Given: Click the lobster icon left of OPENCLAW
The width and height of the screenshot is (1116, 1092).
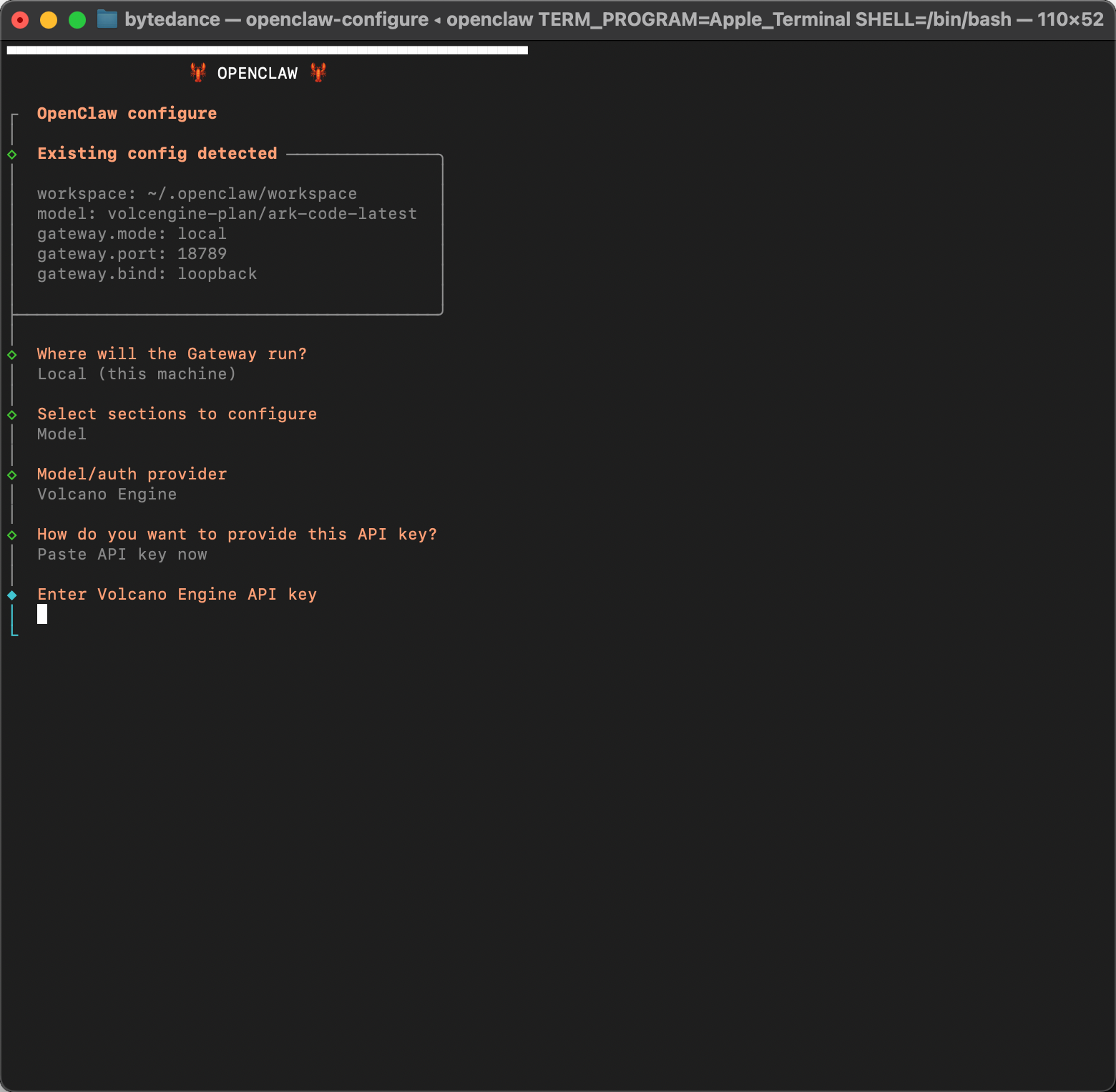Looking at the screenshot, I should click(x=198, y=72).
